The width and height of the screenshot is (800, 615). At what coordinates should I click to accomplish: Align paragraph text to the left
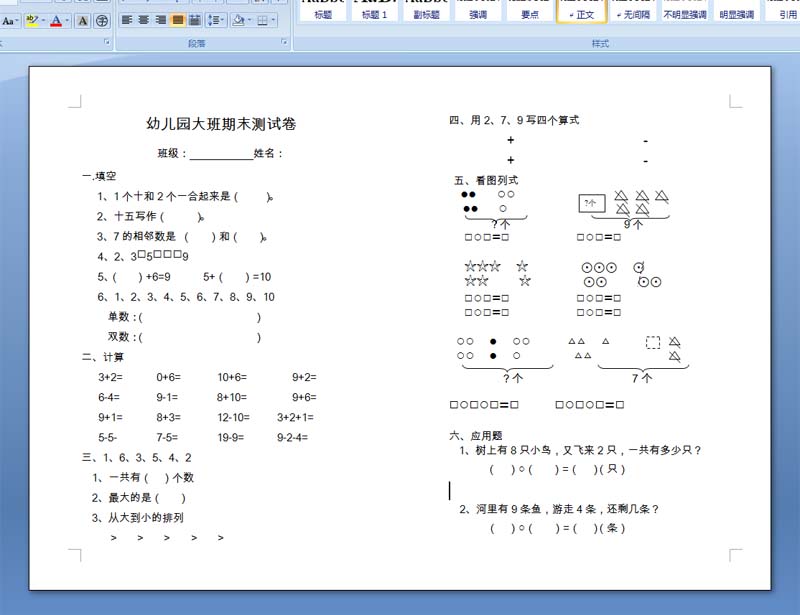[x=127, y=20]
